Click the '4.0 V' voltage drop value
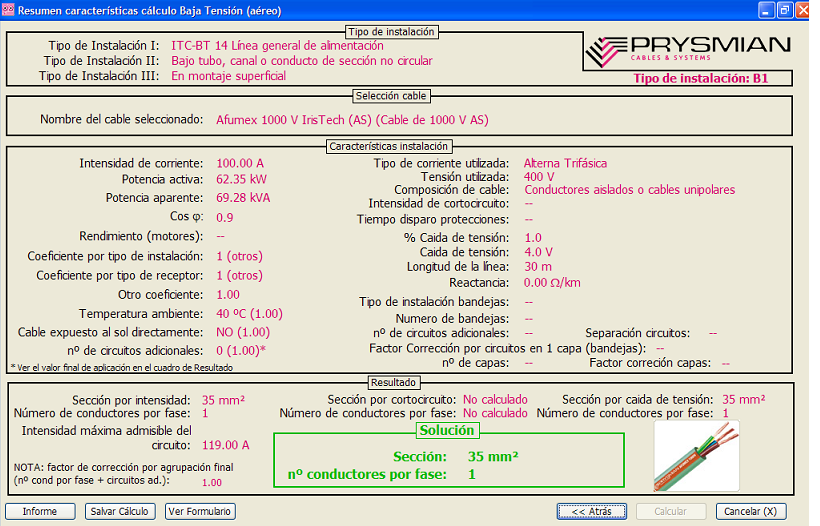Viewport: 820px width, 526px height. (539, 252)
